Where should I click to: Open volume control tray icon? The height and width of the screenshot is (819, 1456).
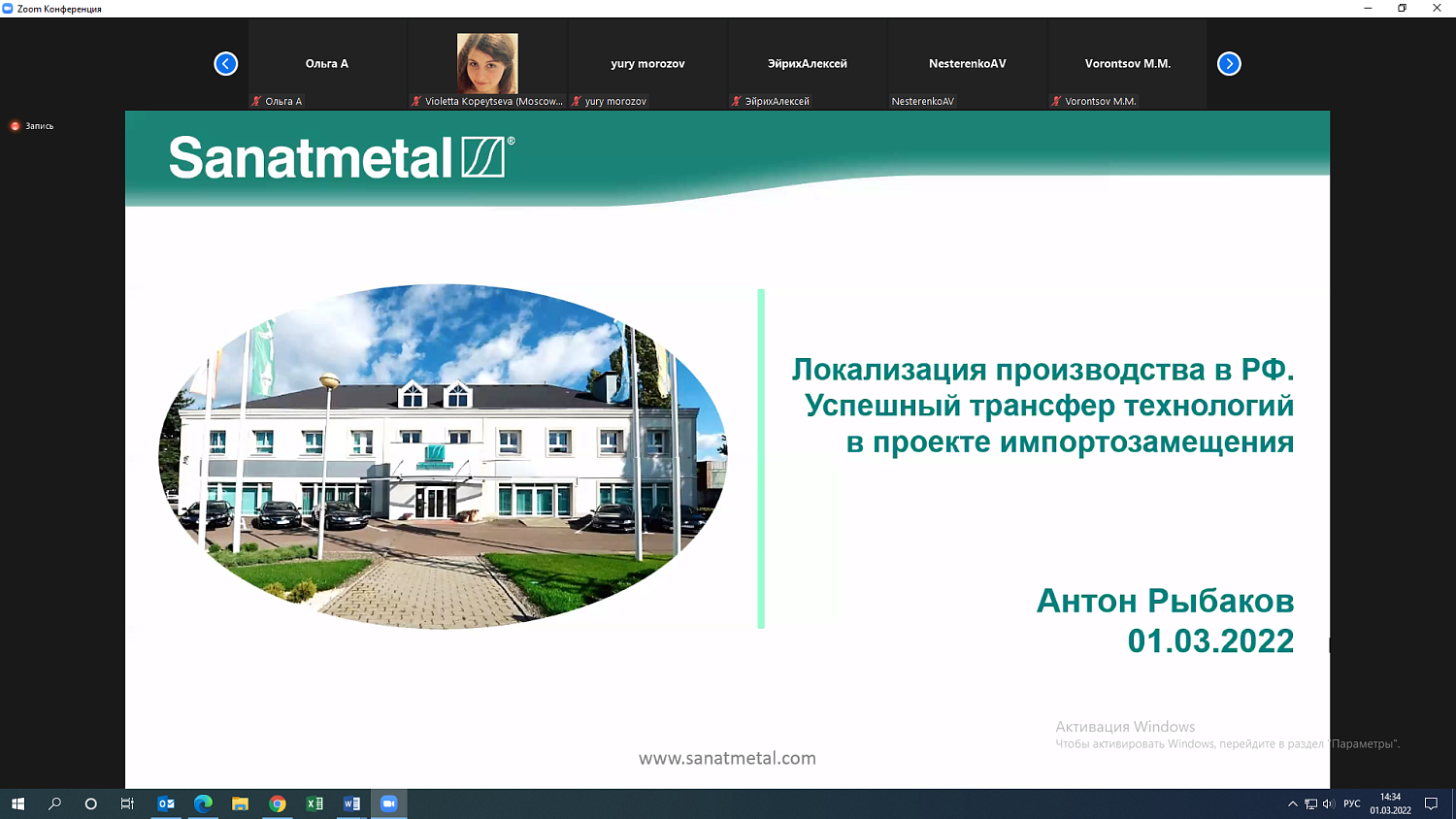(1328, 803)
